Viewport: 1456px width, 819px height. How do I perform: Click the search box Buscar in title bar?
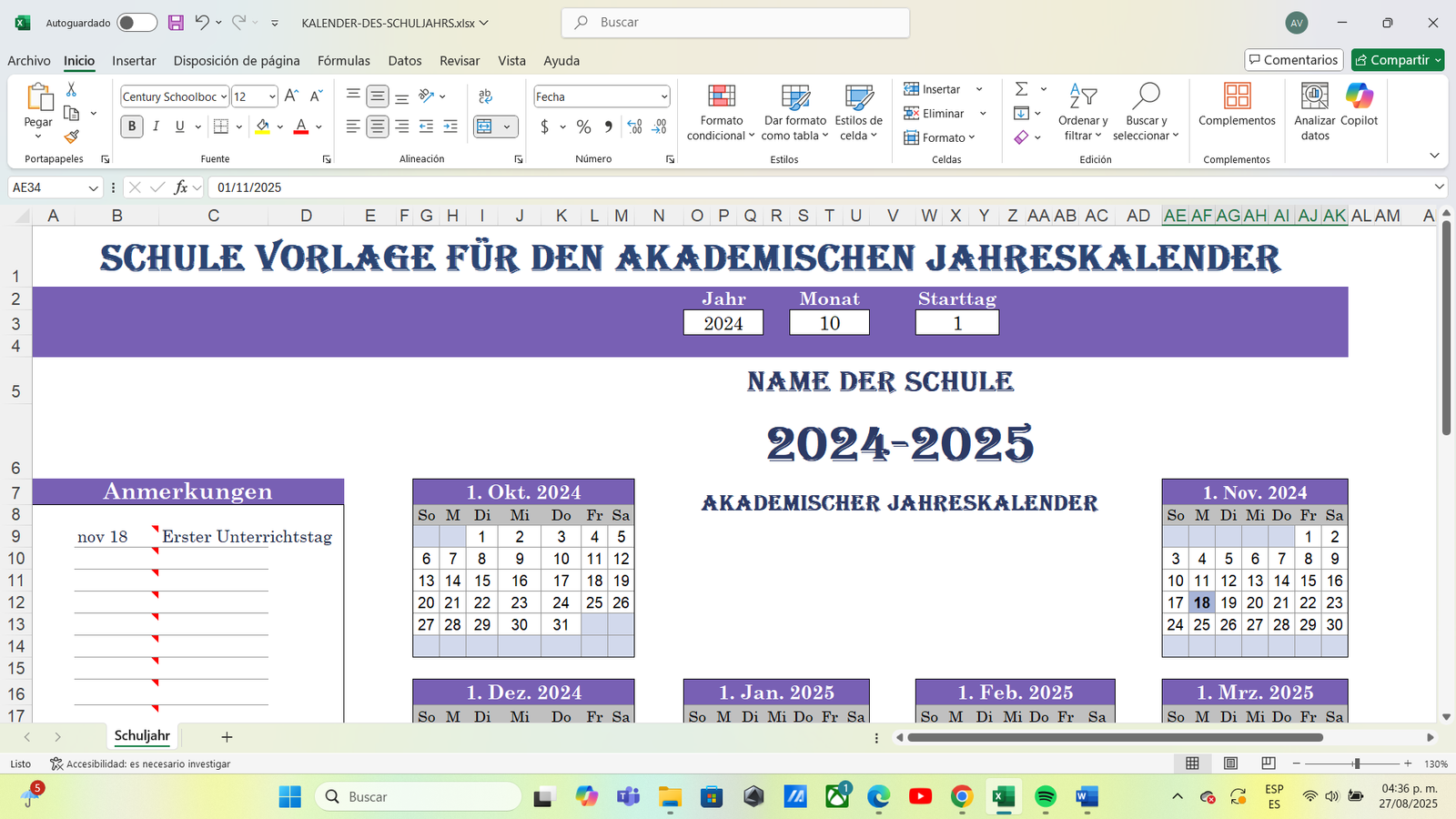tap(735, 23)
